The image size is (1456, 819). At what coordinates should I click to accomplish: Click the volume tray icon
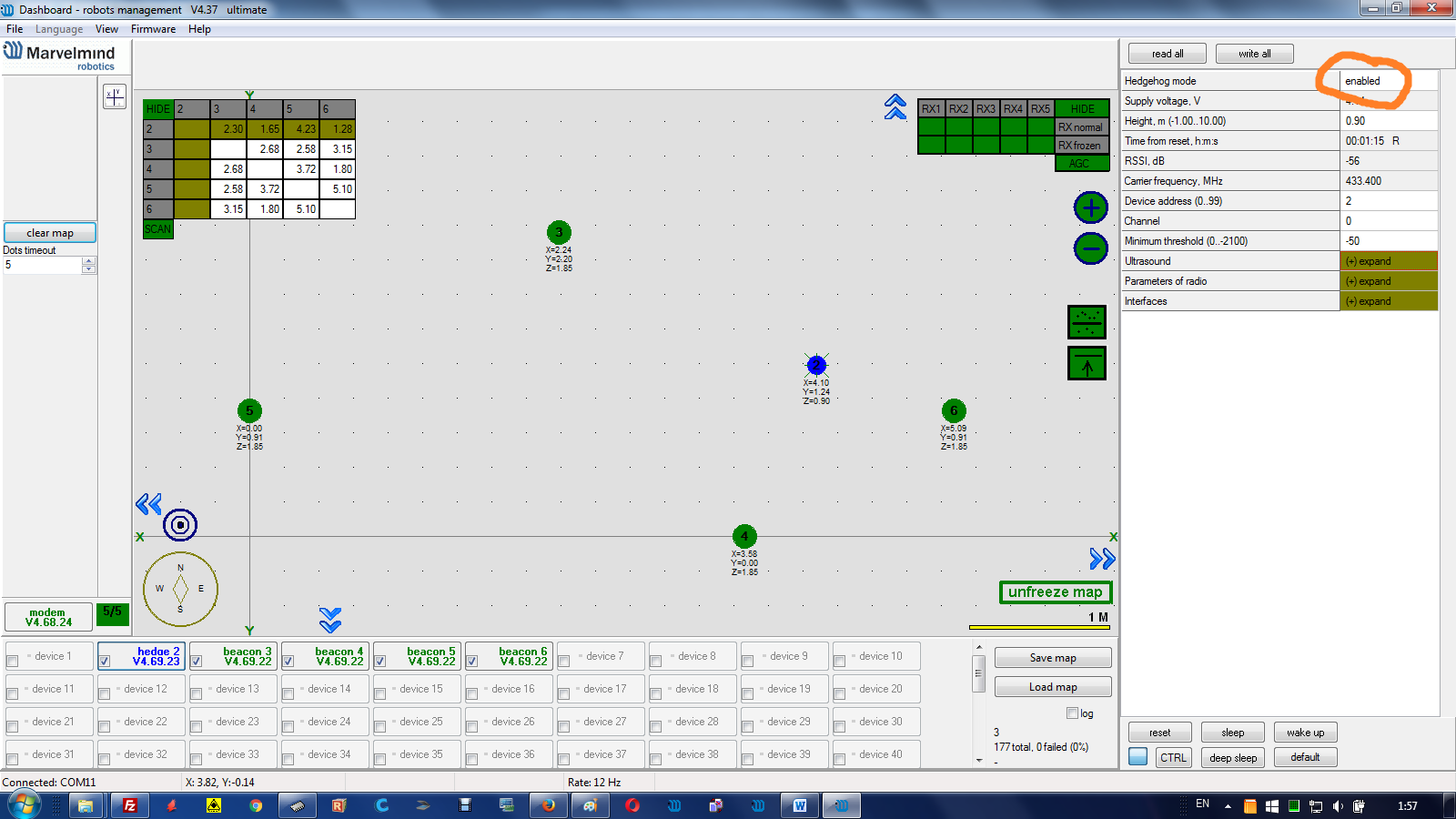click(1338, 806)
